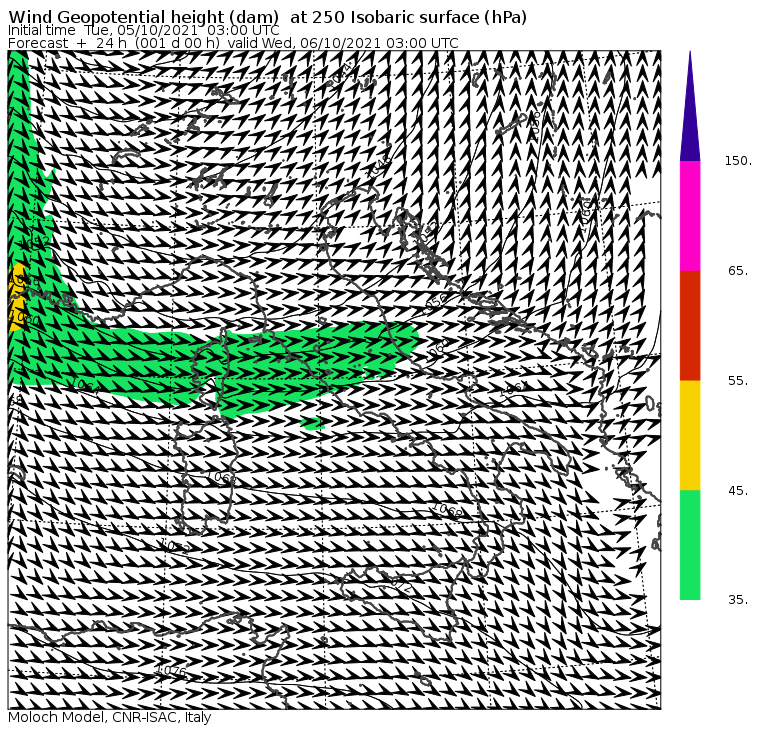Click the 'Forecast + 24 h' valid time line
The height and width of the screenshot is (731, 760).
233,43
